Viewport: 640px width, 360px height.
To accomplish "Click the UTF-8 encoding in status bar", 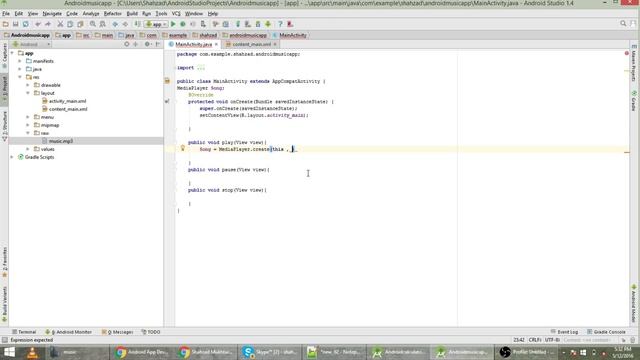I will coord(552,340).
